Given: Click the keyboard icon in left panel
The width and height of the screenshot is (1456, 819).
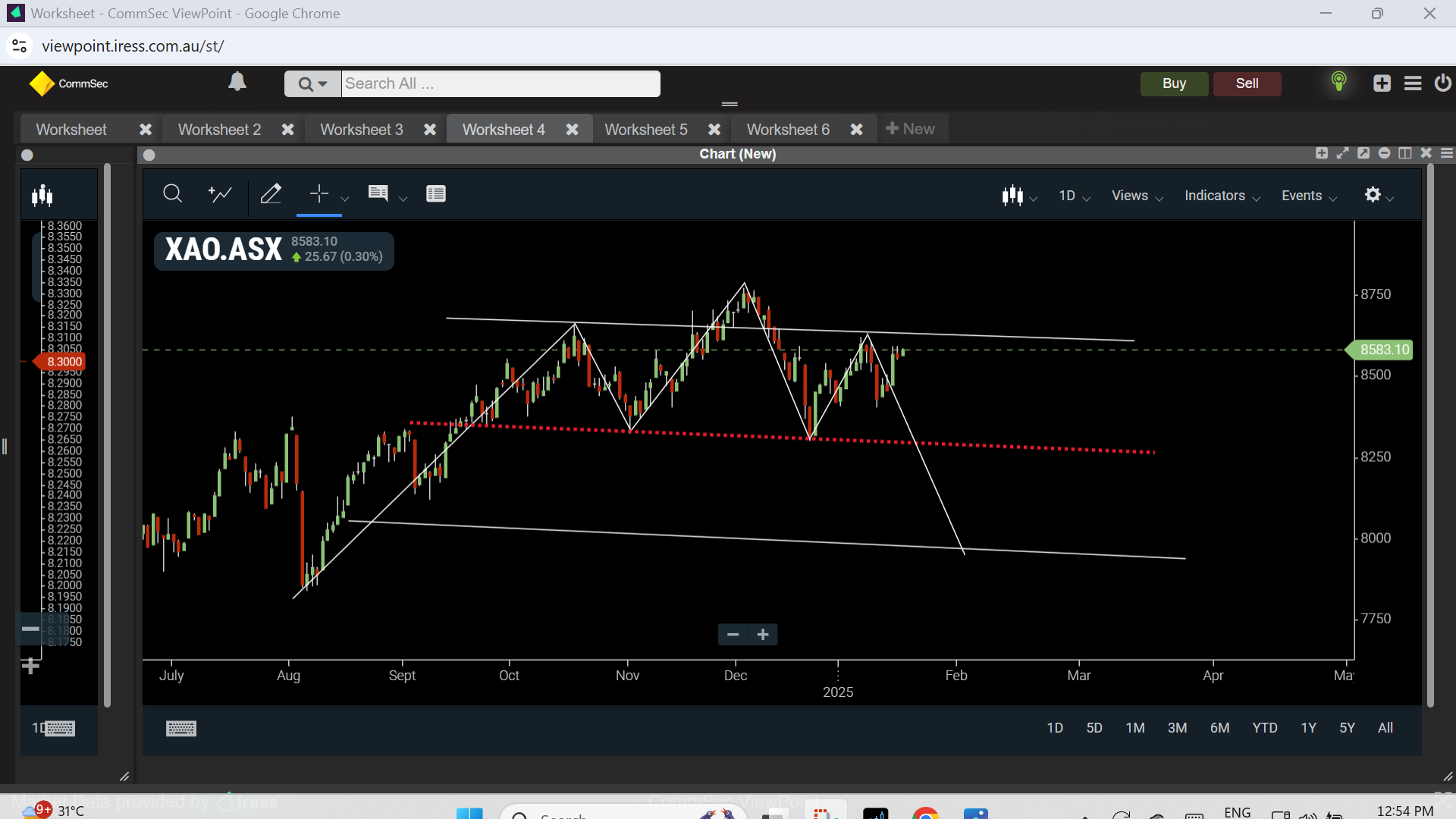Looking at the screenshot, I should 59,729.
